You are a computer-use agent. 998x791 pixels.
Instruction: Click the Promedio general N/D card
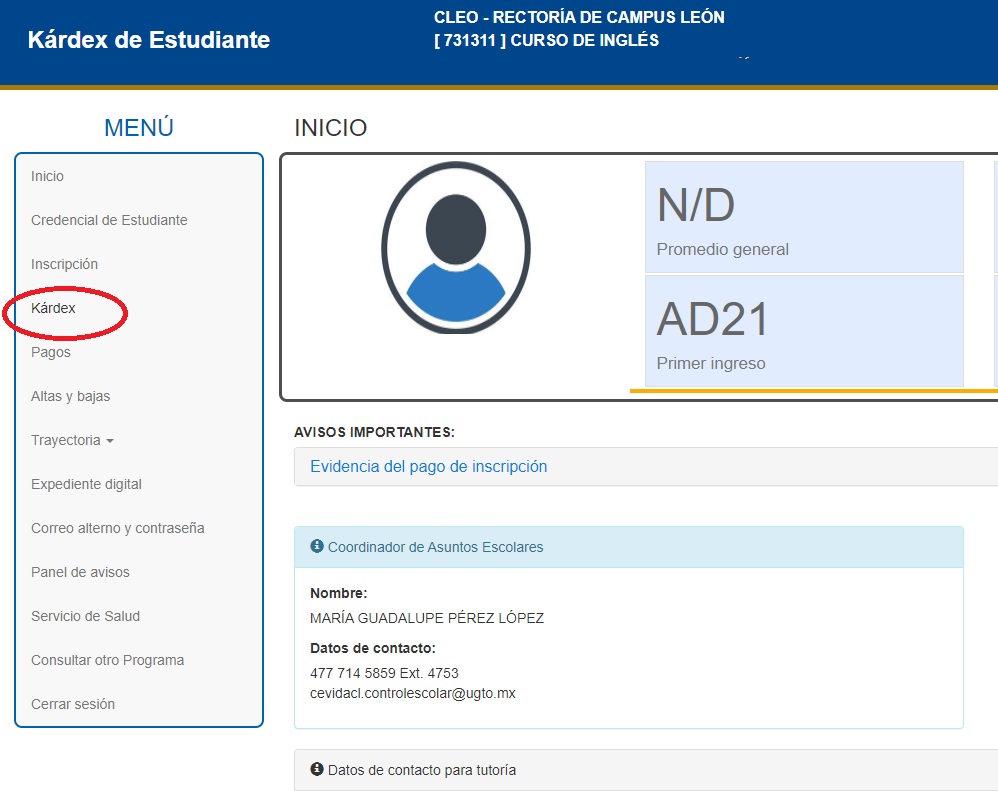[x=804, y=217]
